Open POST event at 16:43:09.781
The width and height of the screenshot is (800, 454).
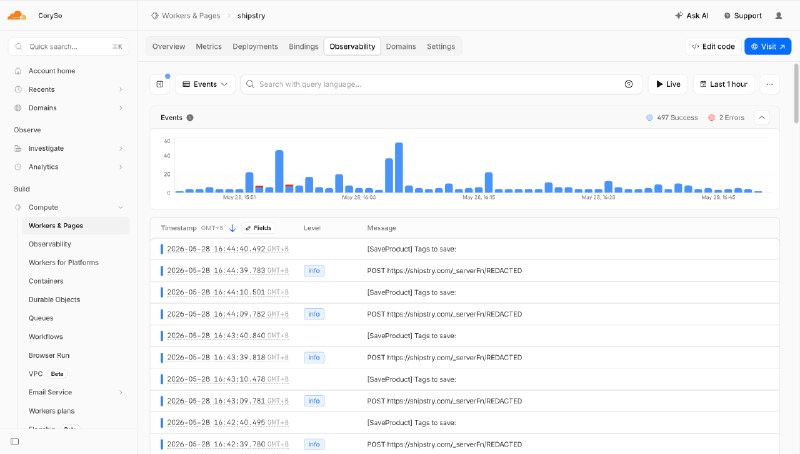(464, 401)
